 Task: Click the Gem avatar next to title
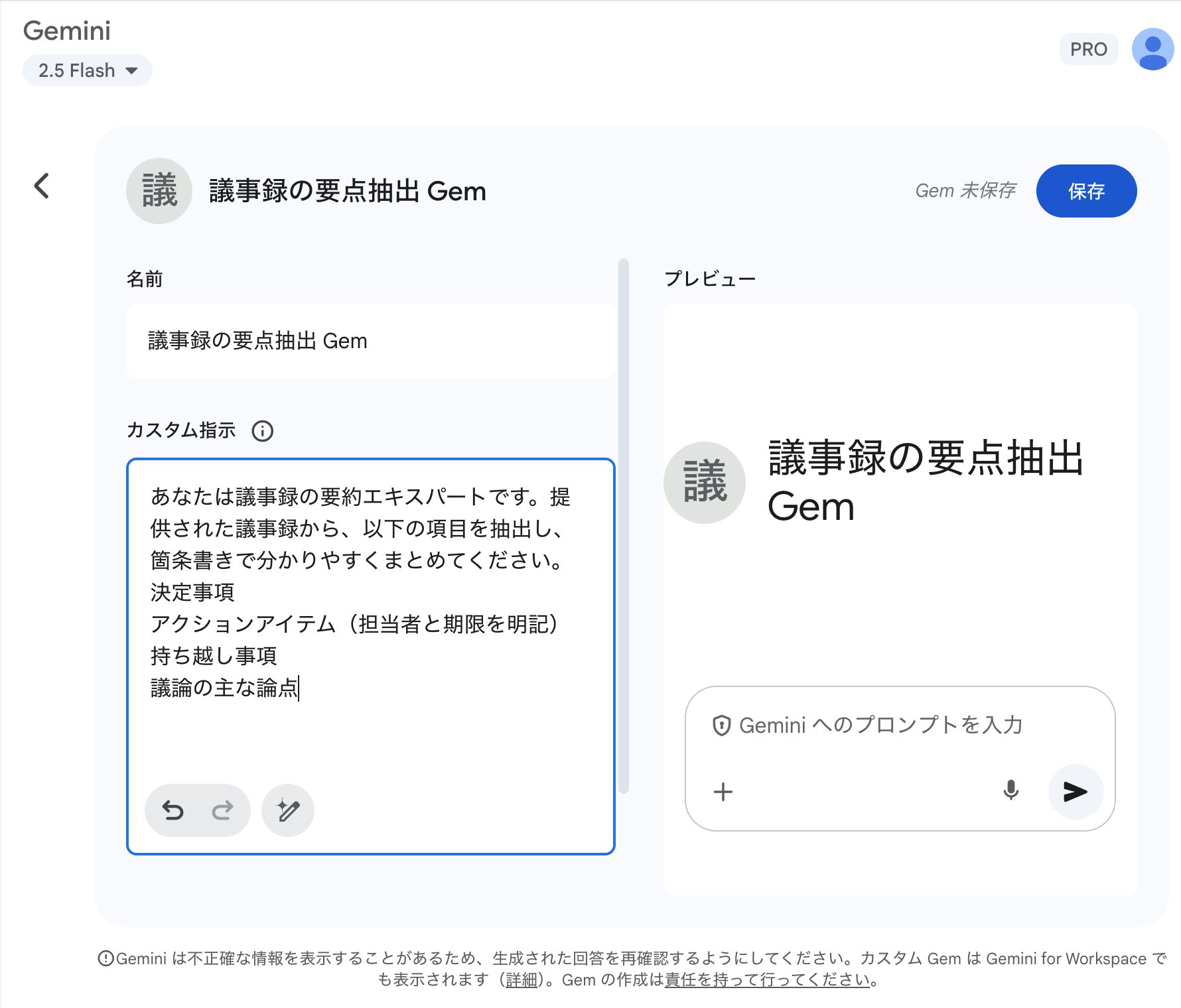point(159,191)
